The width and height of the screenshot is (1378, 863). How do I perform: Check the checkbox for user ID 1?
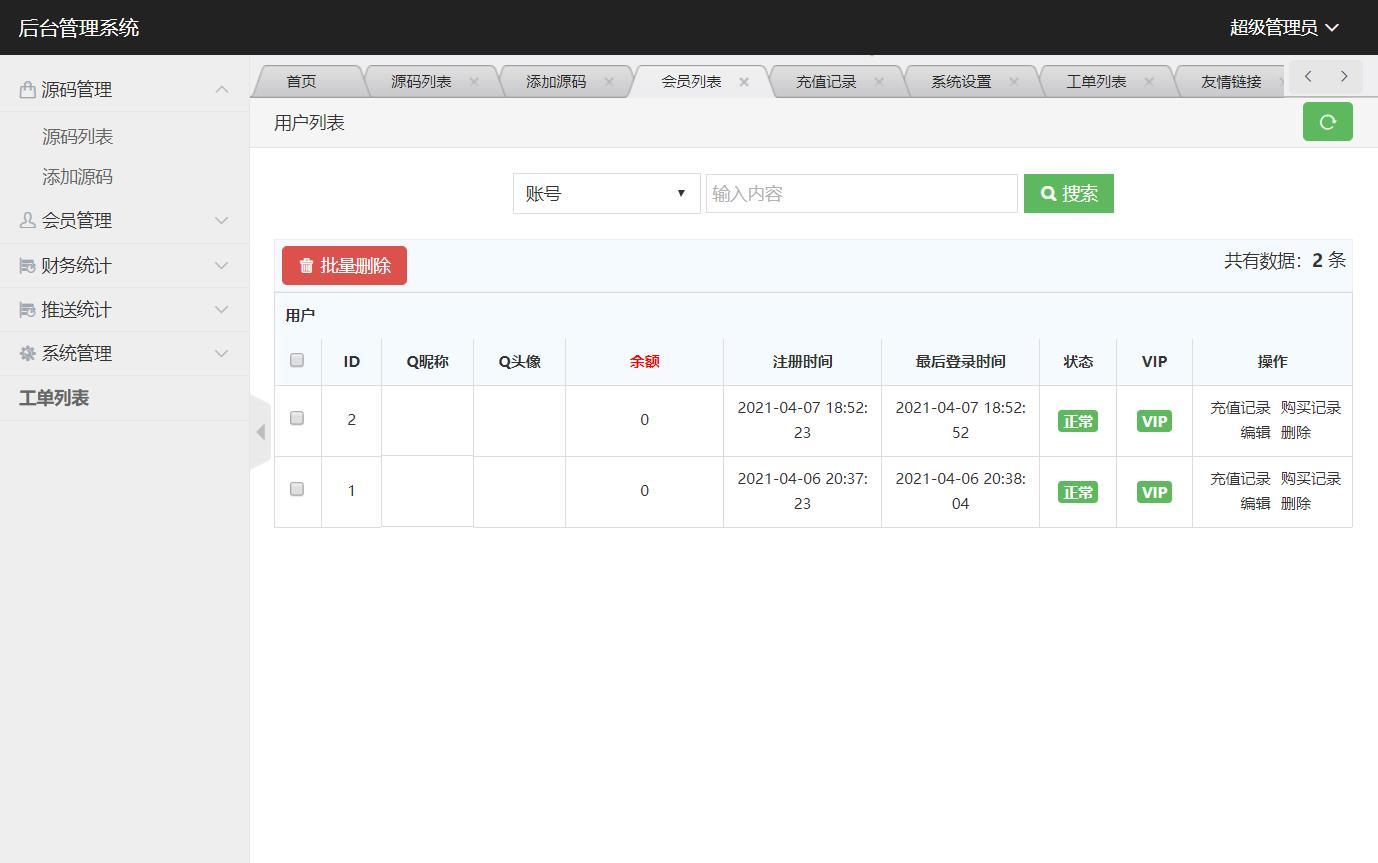297,489
